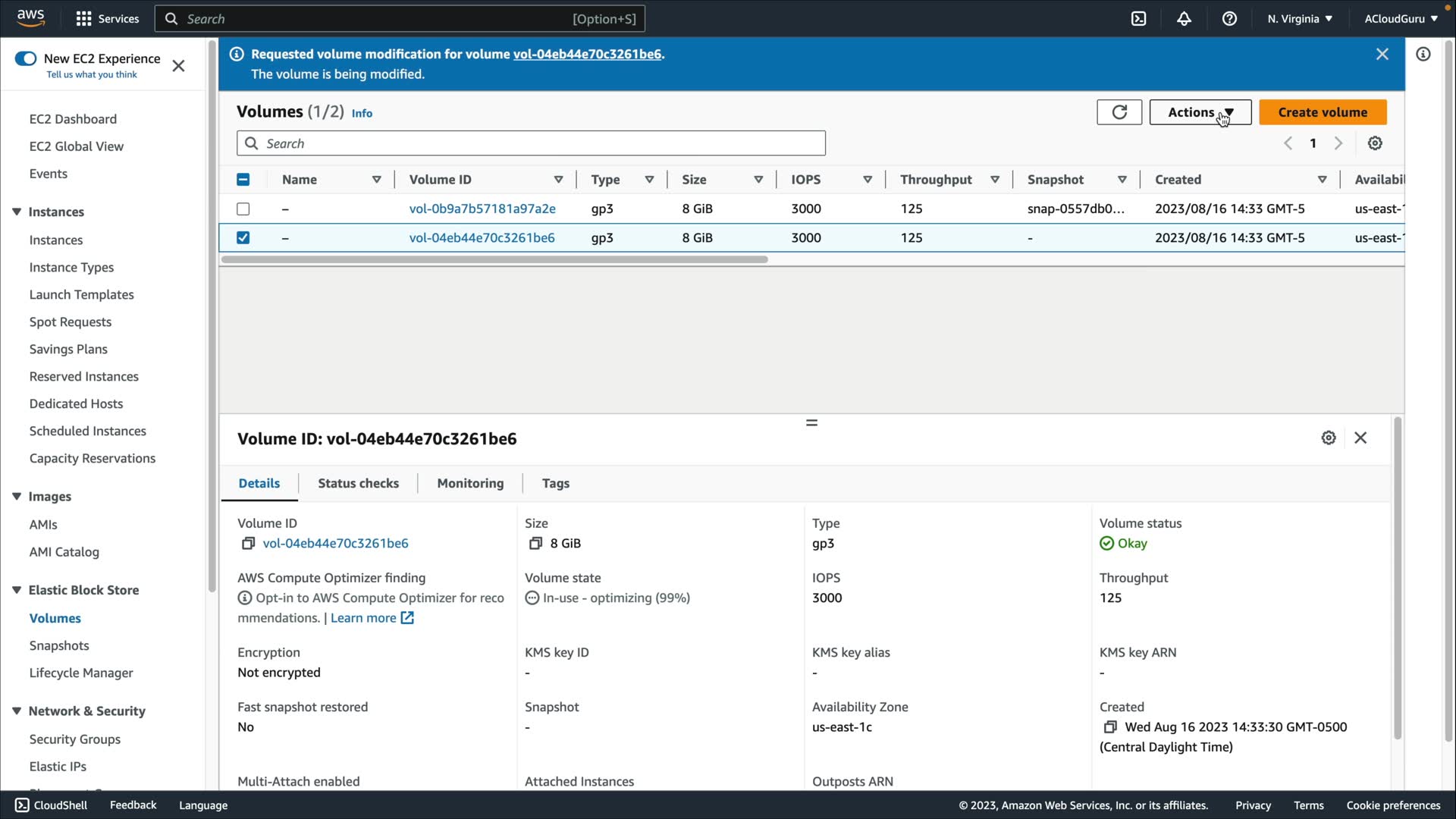The height and width of the screenshot is (819, 1456).
Task: Click the help question mark icon
Action: point(1229,19)
